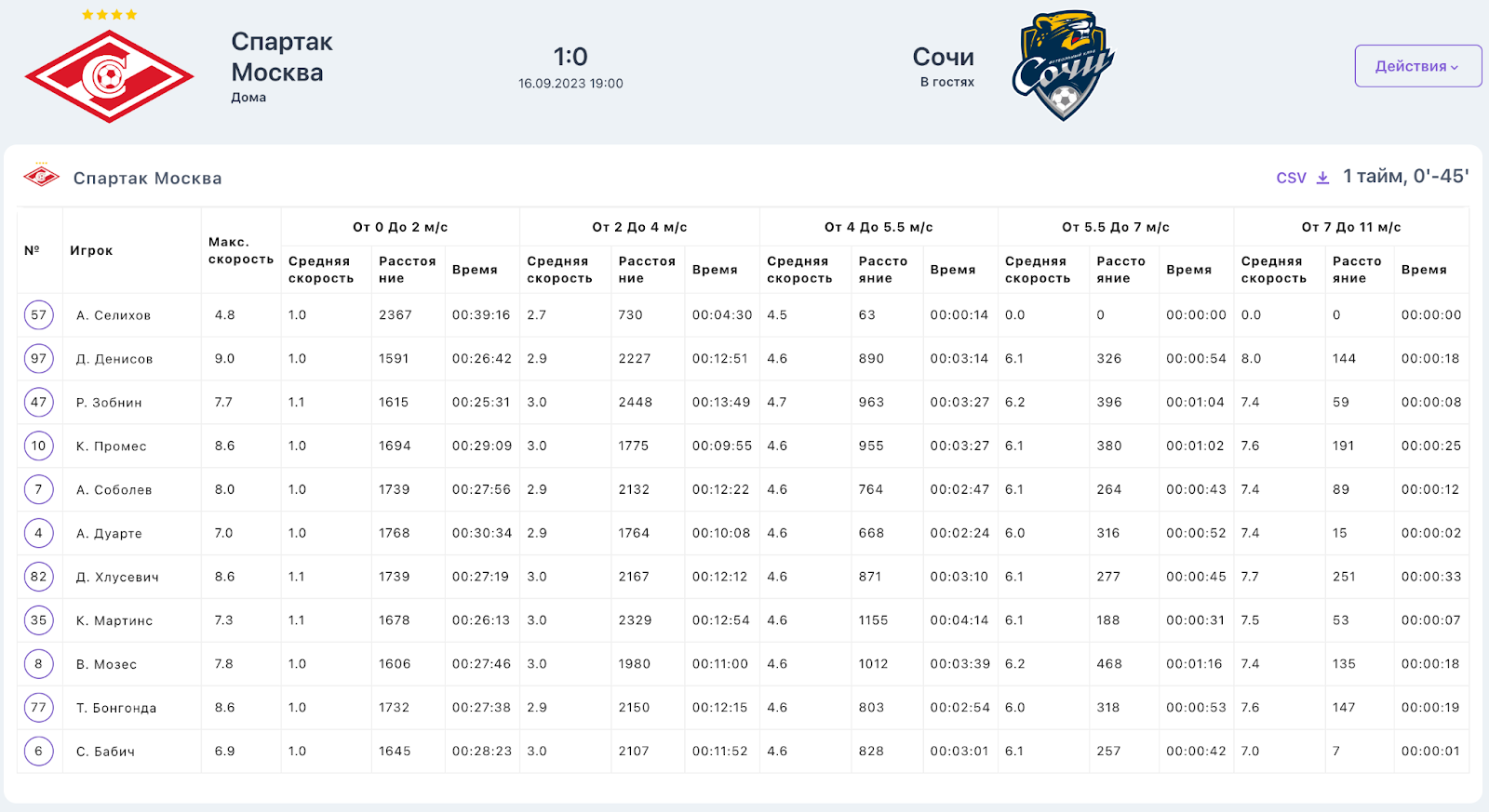Screen dimensions: 1489x812
Task: Click Селихов's distance value 2367
Action: (x=396, y=315)
